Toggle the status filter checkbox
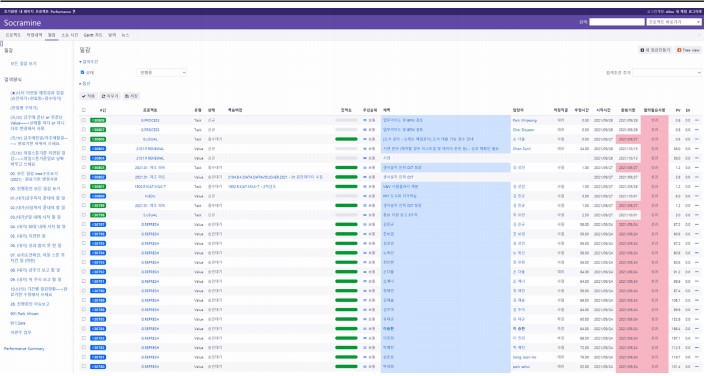Screen dimensions: 706x376 82,72
